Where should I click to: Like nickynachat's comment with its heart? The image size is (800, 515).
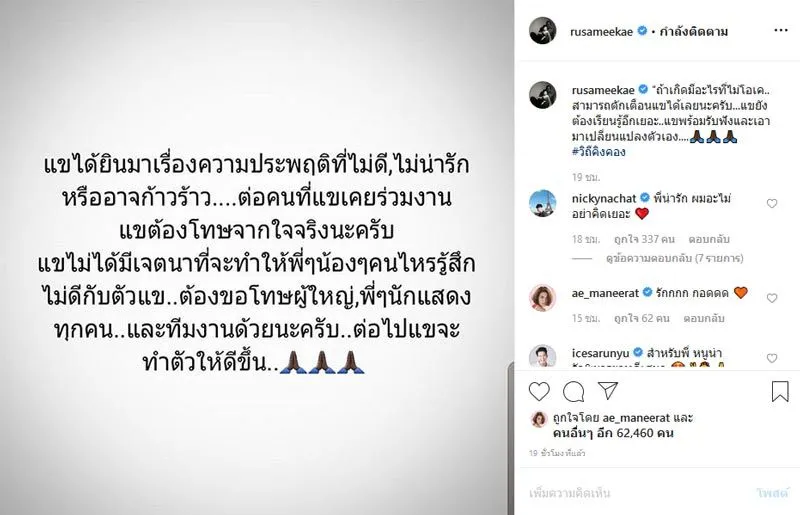(772, 204)
